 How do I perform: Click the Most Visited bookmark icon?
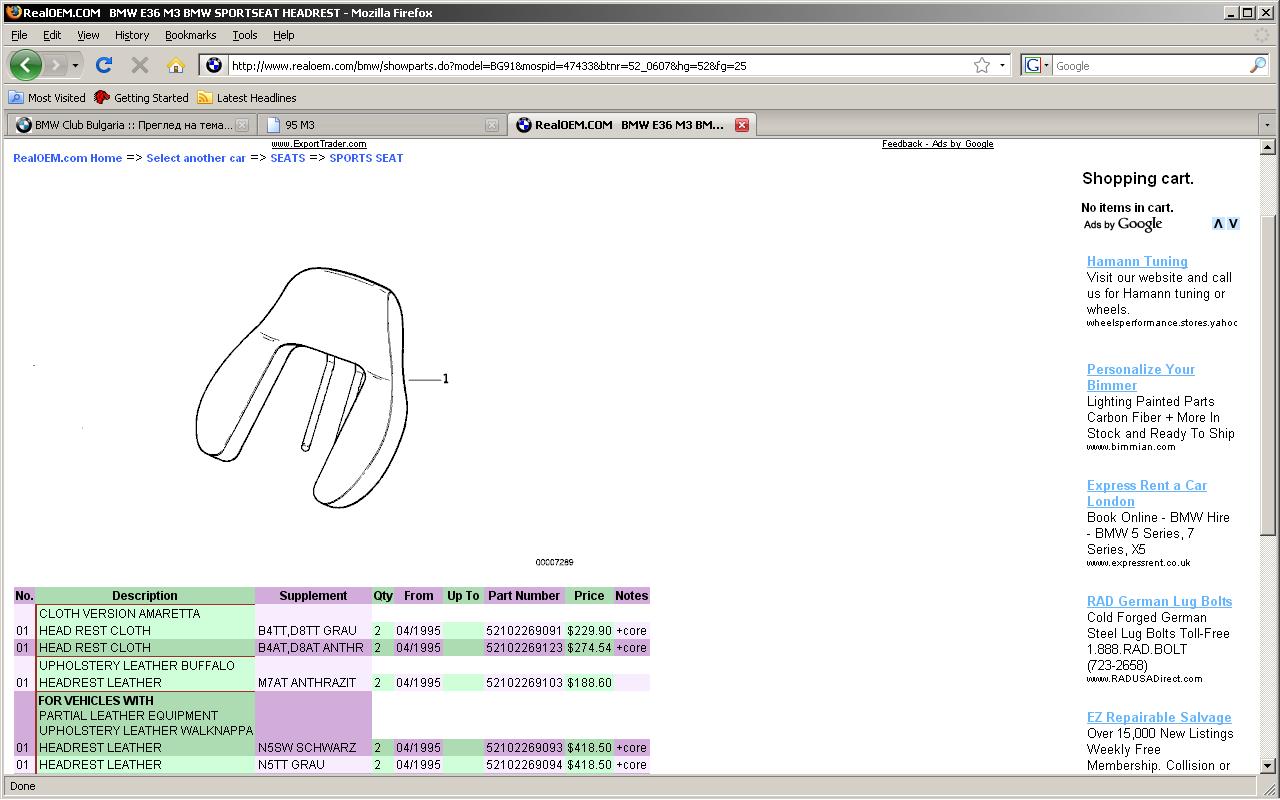pos(16,98)
